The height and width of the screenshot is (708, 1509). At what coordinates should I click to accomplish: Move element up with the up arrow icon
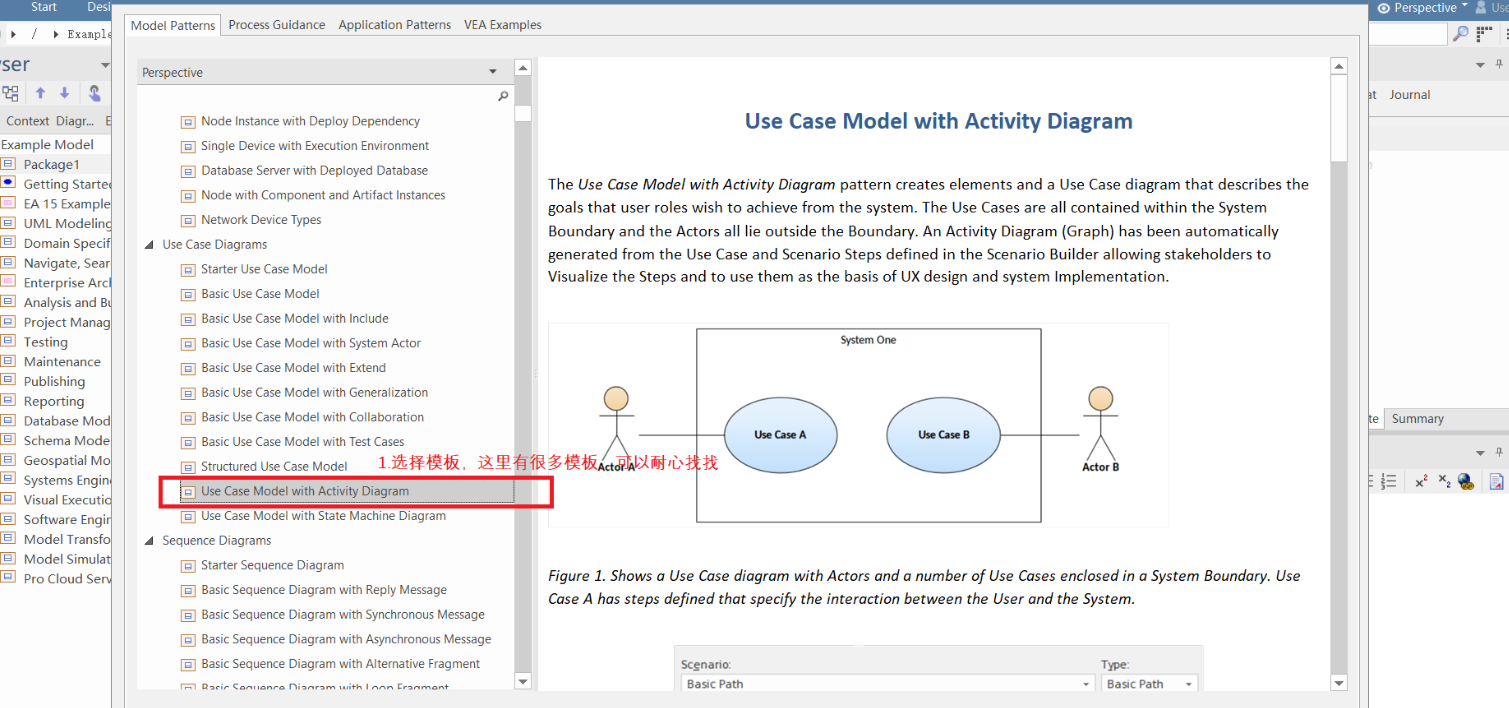point(40,93)
